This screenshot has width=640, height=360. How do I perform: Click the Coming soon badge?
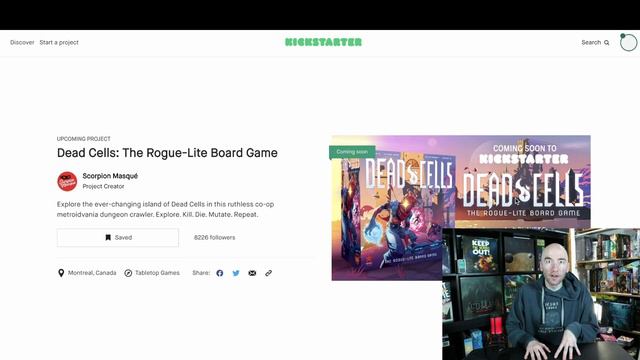(x=352, y=152)
